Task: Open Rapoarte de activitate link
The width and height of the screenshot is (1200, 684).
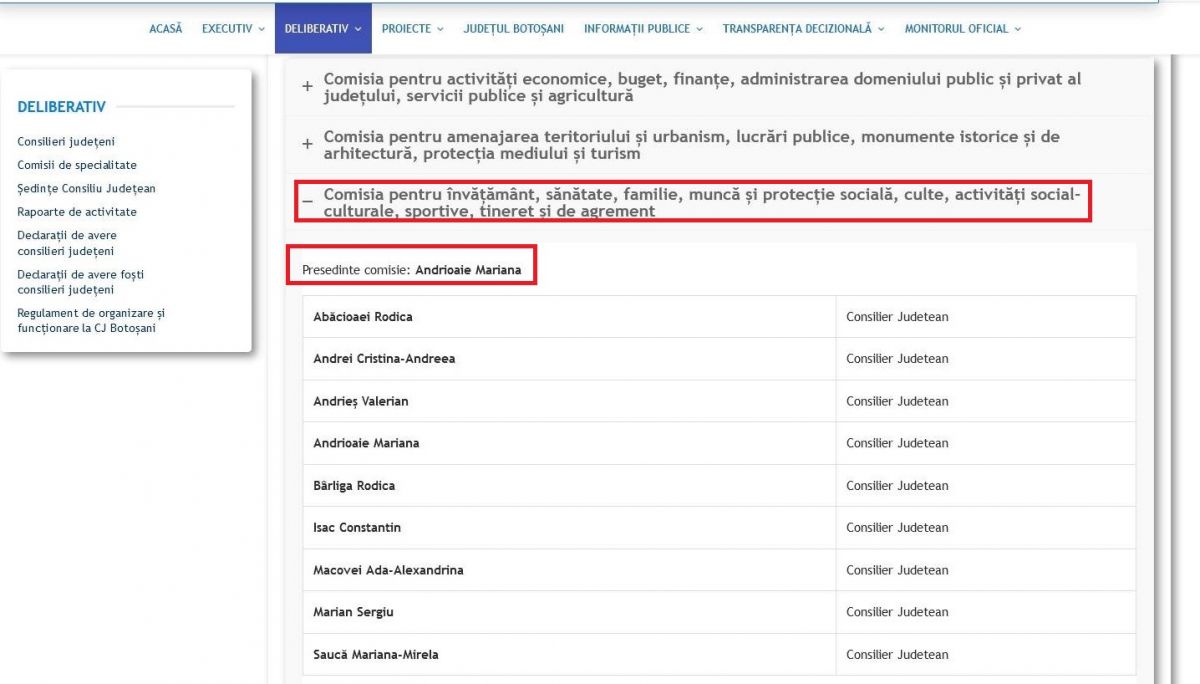Action: tap(77, 212)
